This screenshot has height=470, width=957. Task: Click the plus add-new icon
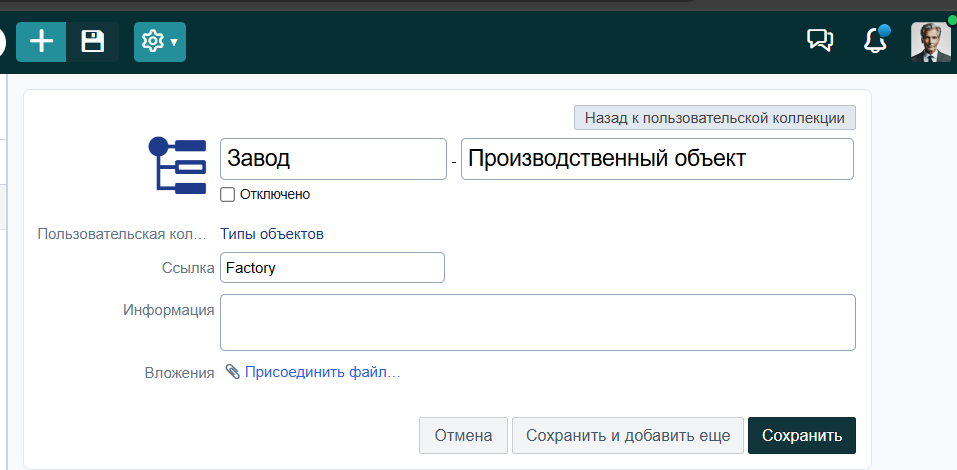coord(42,42)
